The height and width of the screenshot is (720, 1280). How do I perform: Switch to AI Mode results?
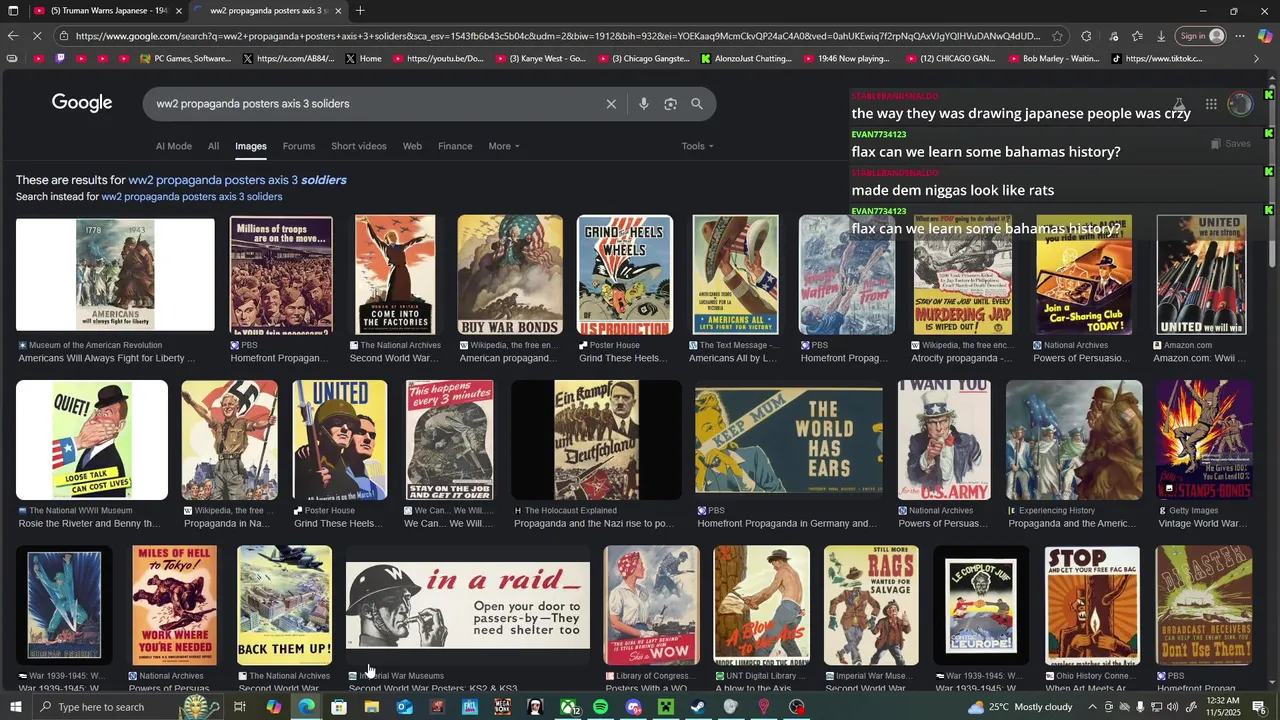tap(173, 146)
